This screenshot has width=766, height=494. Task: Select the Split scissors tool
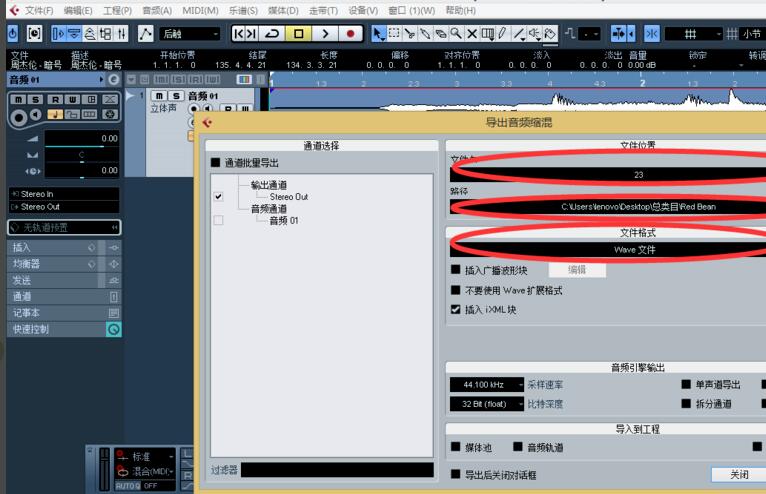[409, 33]
